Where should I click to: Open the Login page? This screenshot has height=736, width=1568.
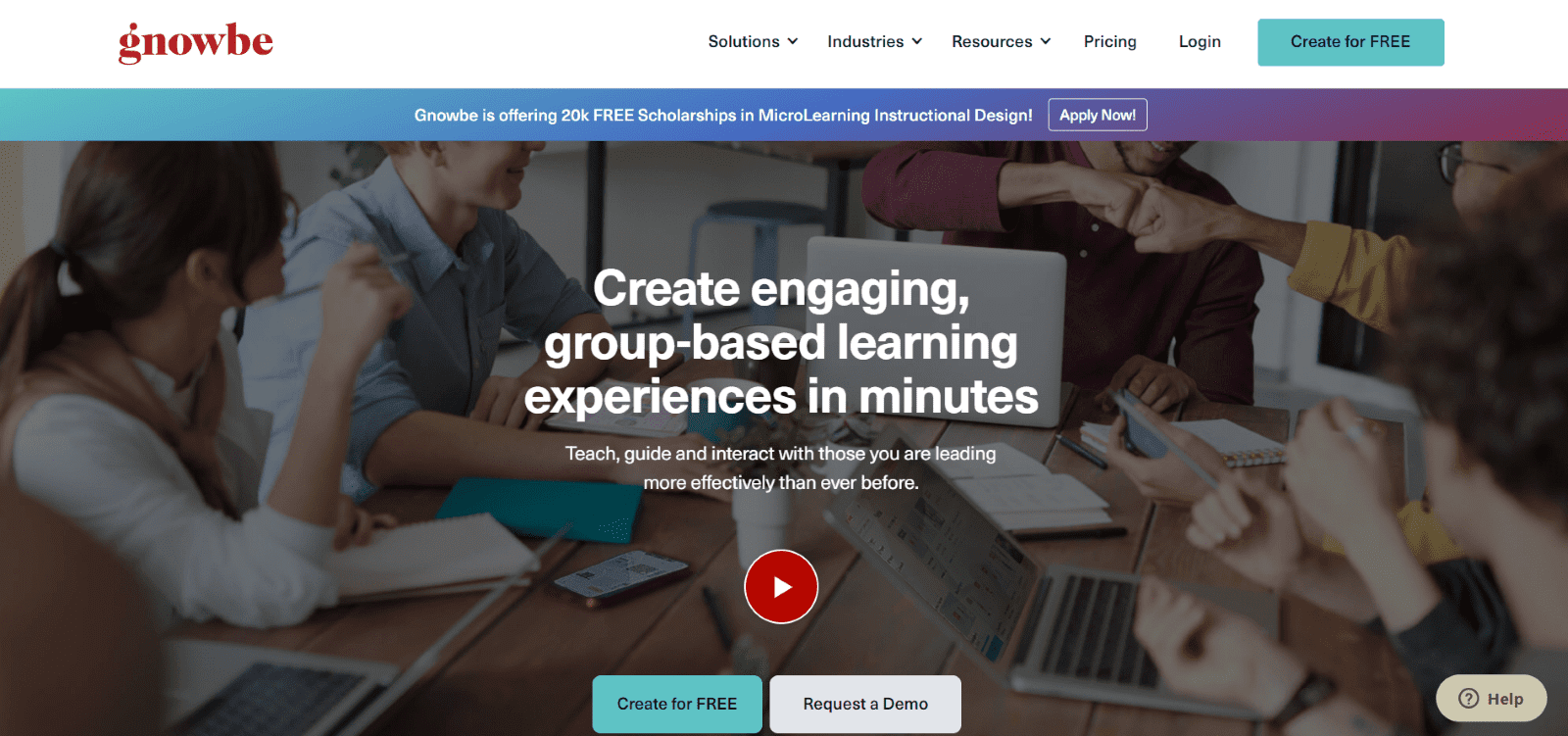1200,41
